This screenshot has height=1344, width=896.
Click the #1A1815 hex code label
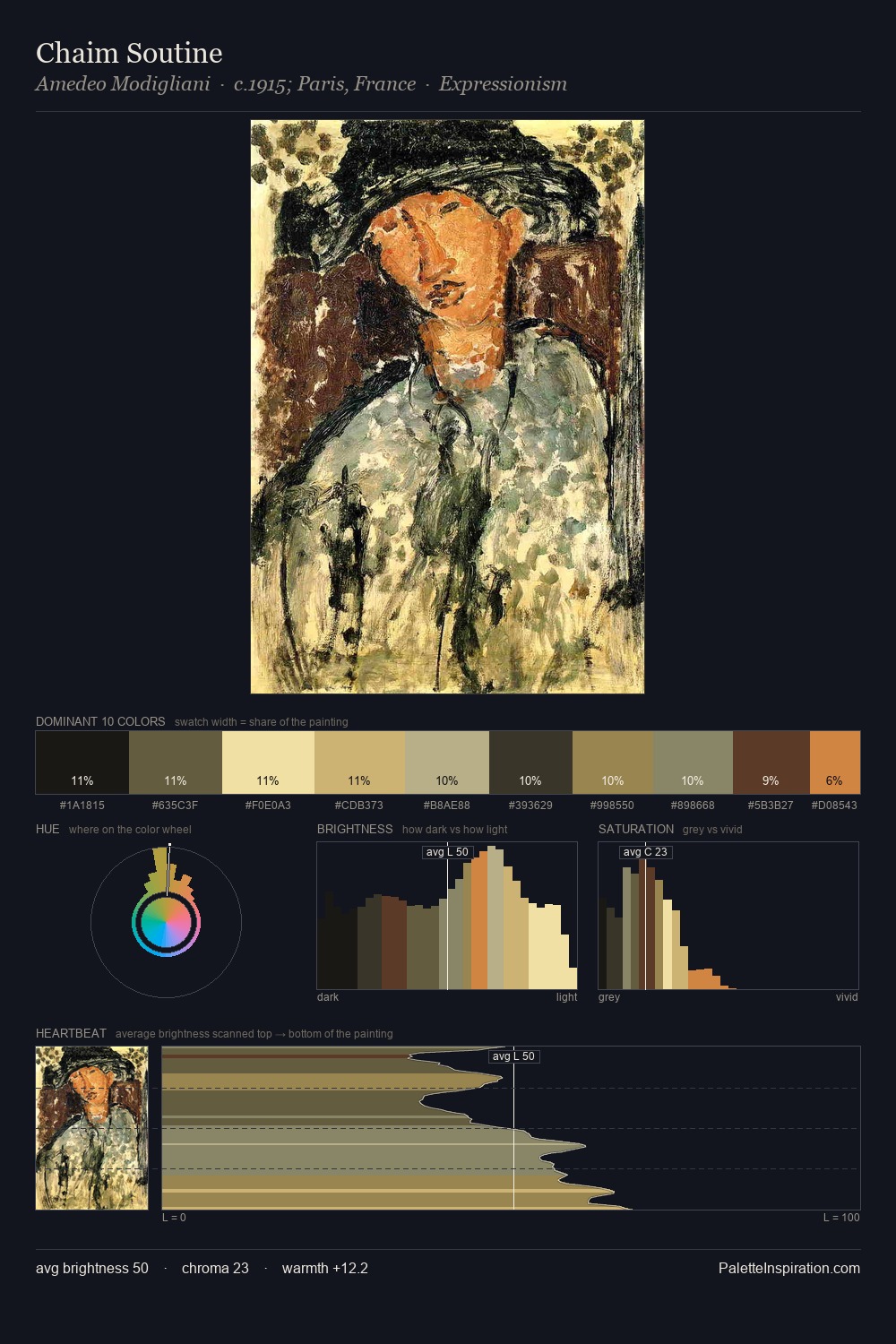pos(82,806)
